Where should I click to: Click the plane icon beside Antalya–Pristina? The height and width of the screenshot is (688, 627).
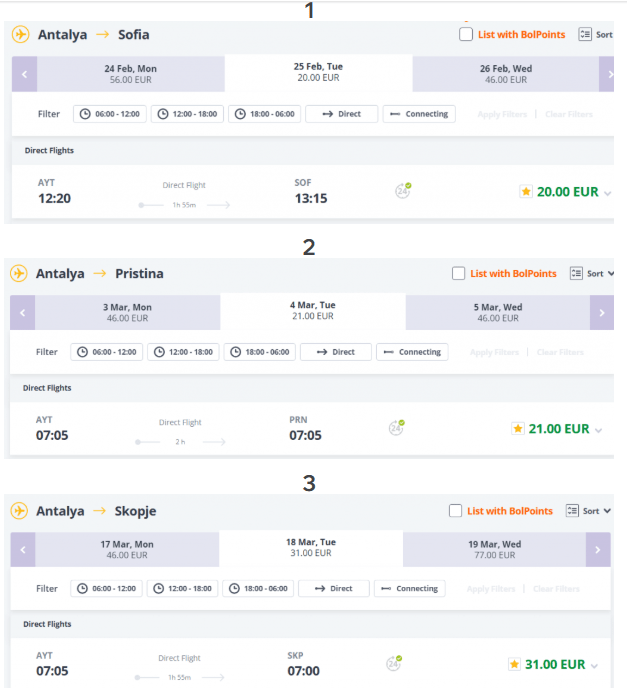coord(19,273)
